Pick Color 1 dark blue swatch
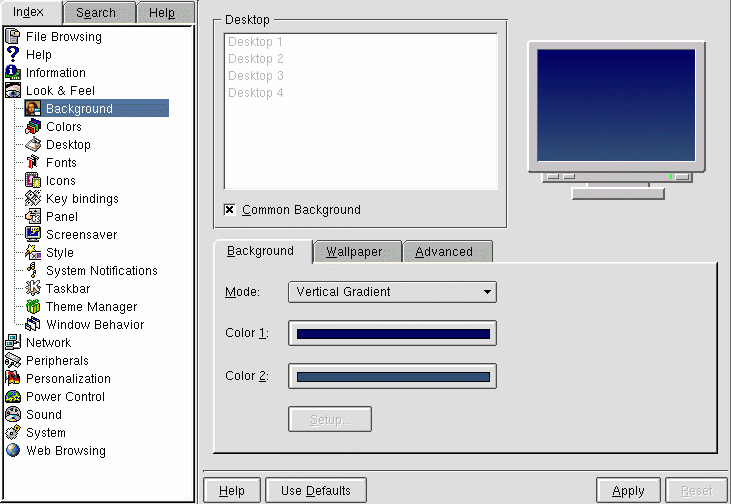The image size is (731, 504). 393,334
